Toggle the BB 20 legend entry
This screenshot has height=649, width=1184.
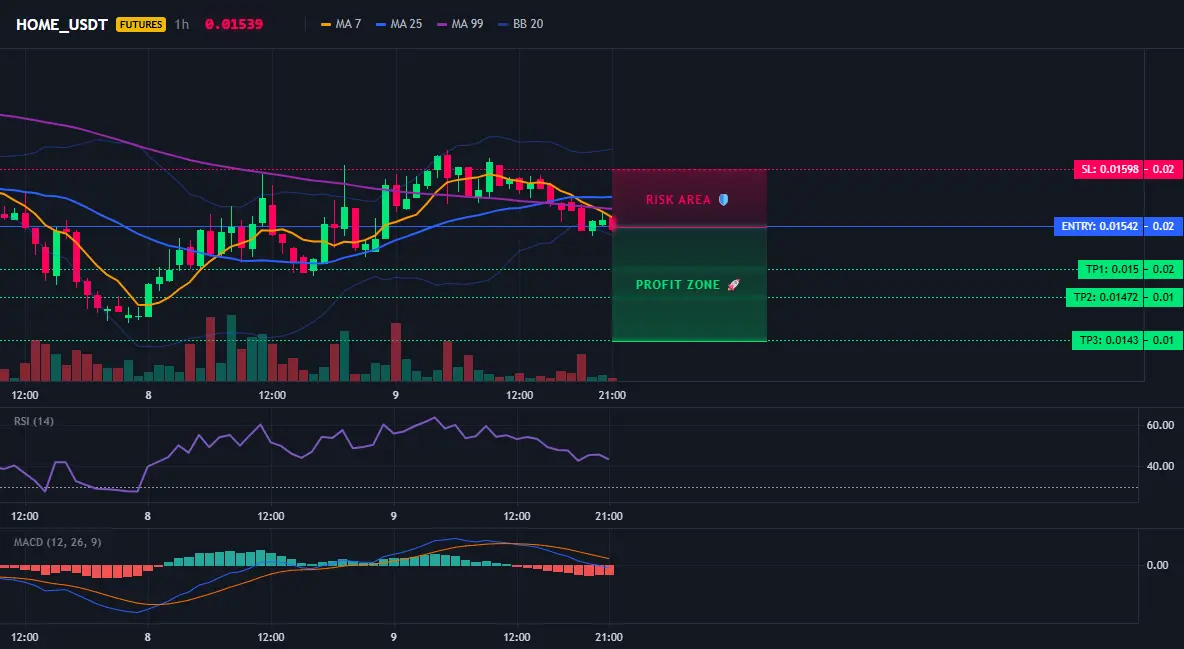pyautogui.click(x=520, y=24)
